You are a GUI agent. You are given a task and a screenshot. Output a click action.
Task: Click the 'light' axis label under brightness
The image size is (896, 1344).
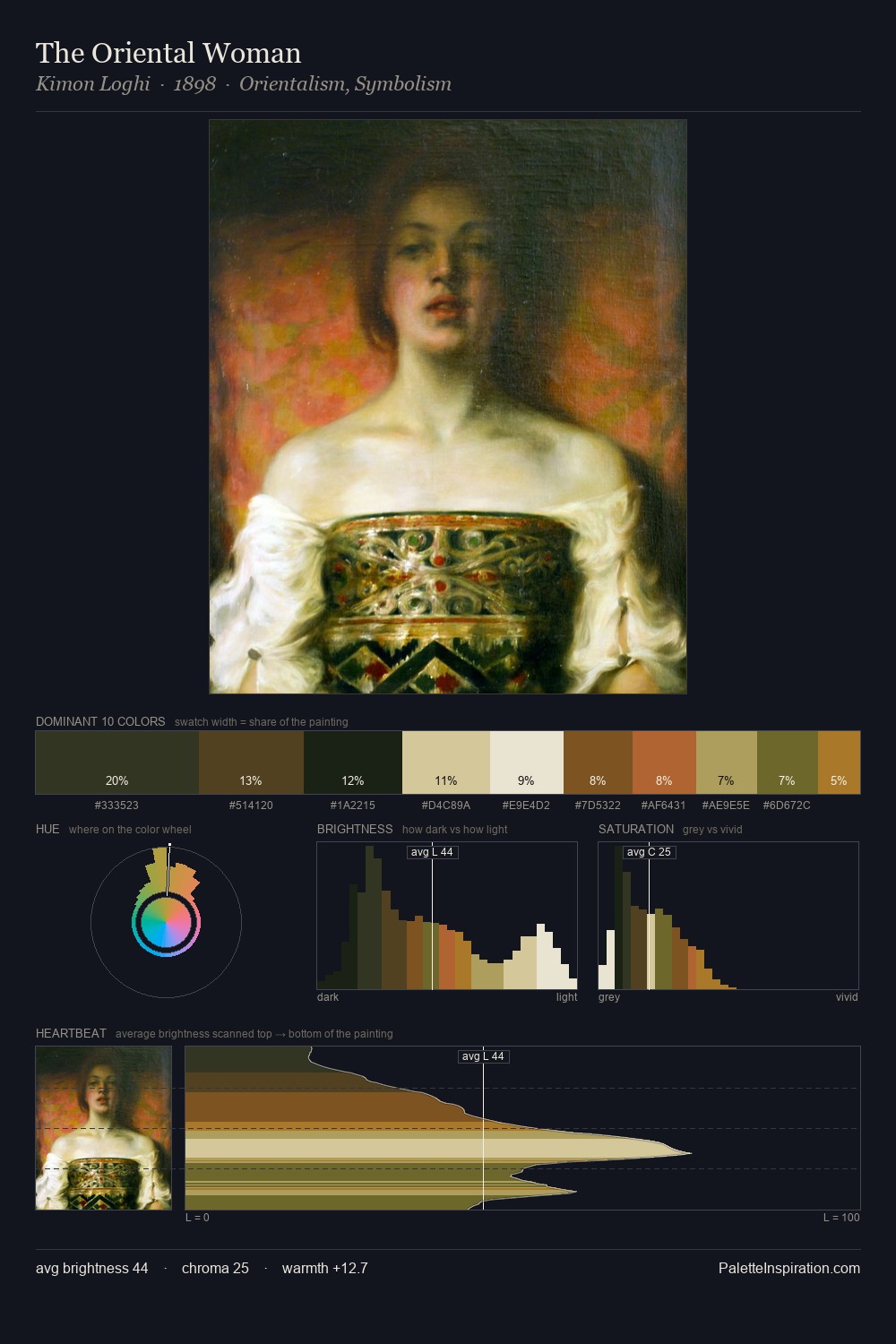[567, 997]
